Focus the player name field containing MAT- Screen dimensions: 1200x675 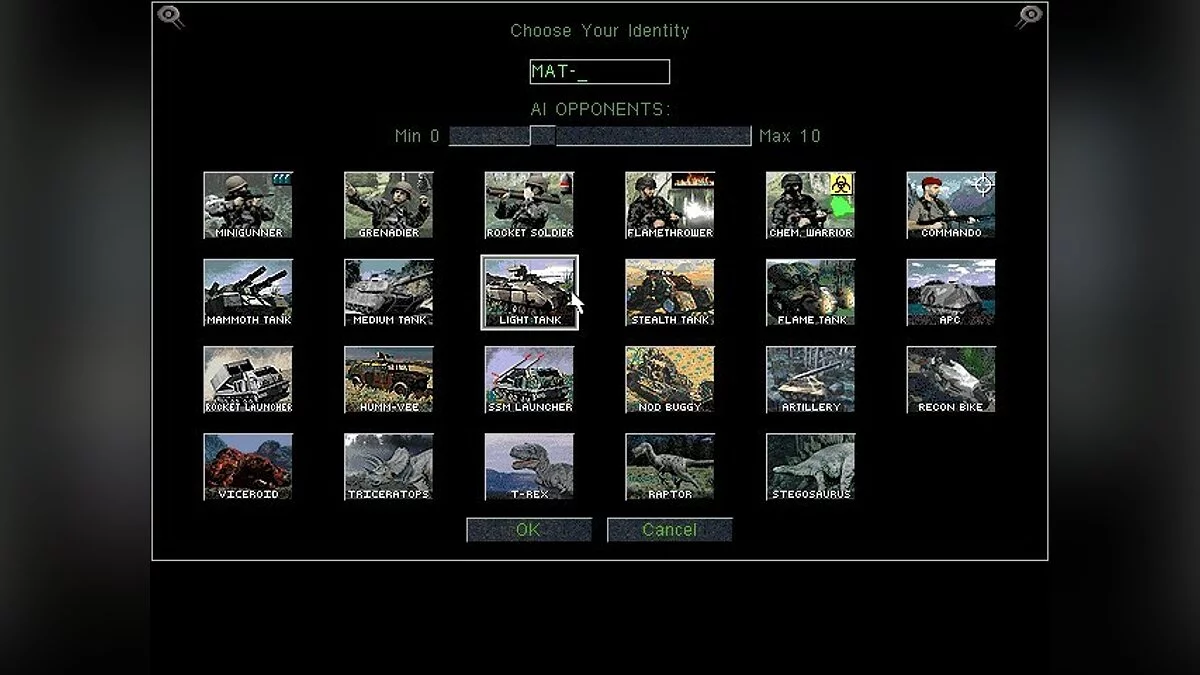(x=600, y=72)
